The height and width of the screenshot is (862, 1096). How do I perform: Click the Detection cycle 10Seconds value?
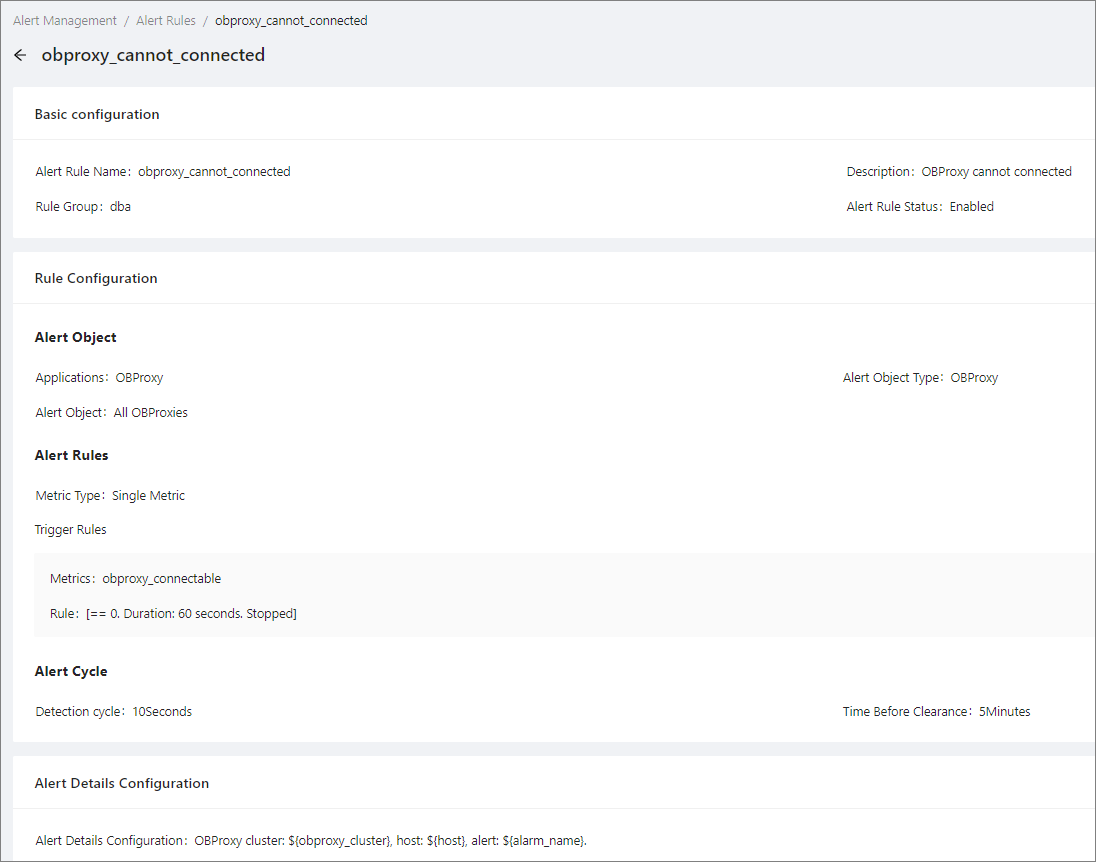click(x=162, y=712)
